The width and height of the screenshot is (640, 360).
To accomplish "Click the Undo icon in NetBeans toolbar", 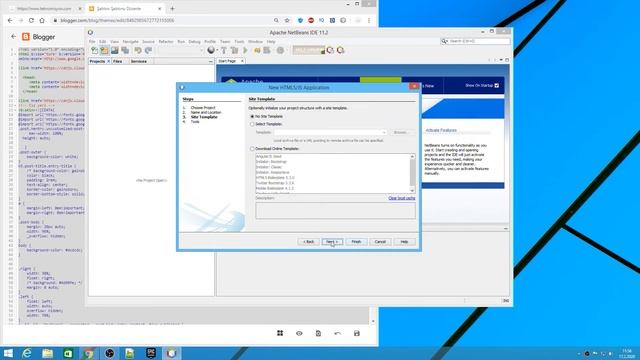I will tap(138, 50).
